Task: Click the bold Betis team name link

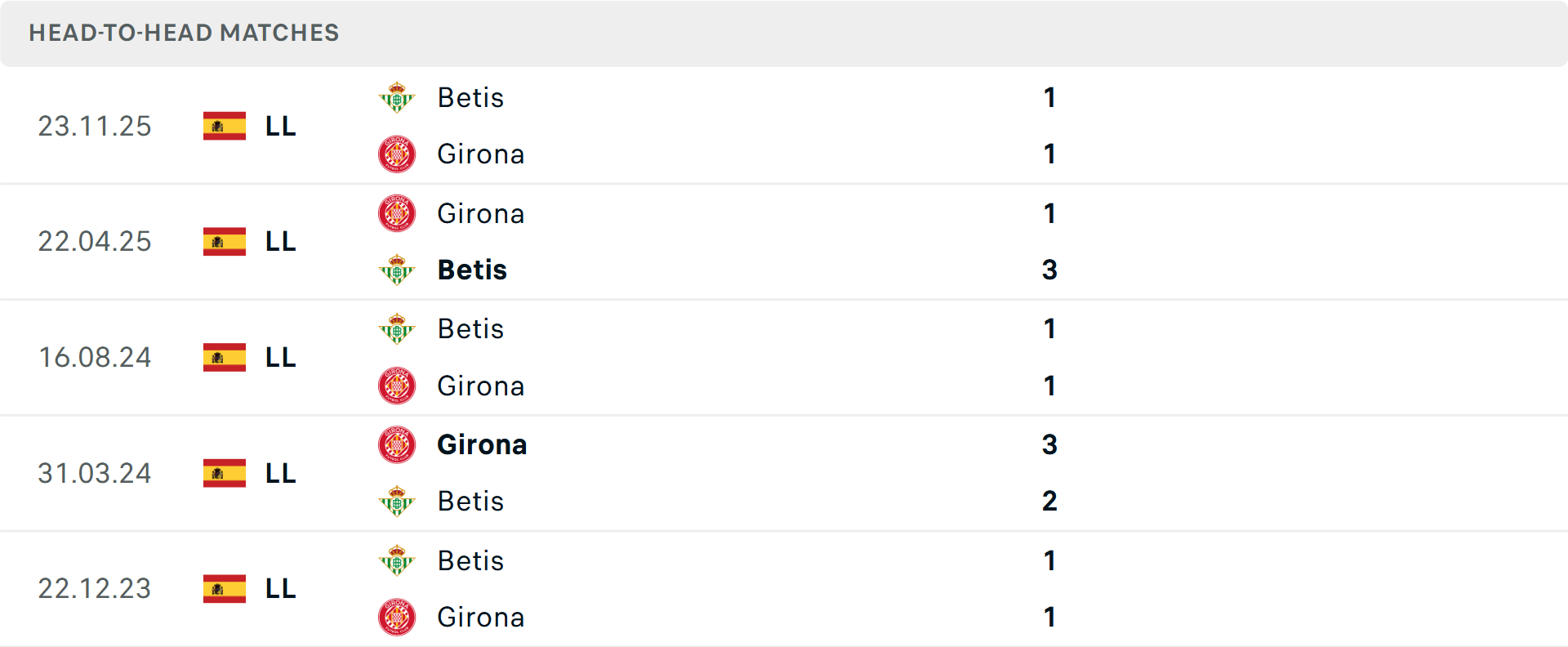Action: pos(471,270)
